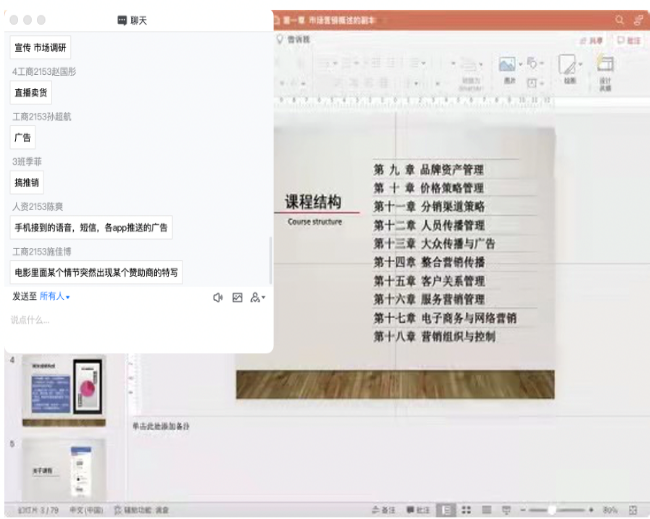Click the 设计灵感 design ideas icon
The width and height of the screenshot is (650, 519).
605,68
